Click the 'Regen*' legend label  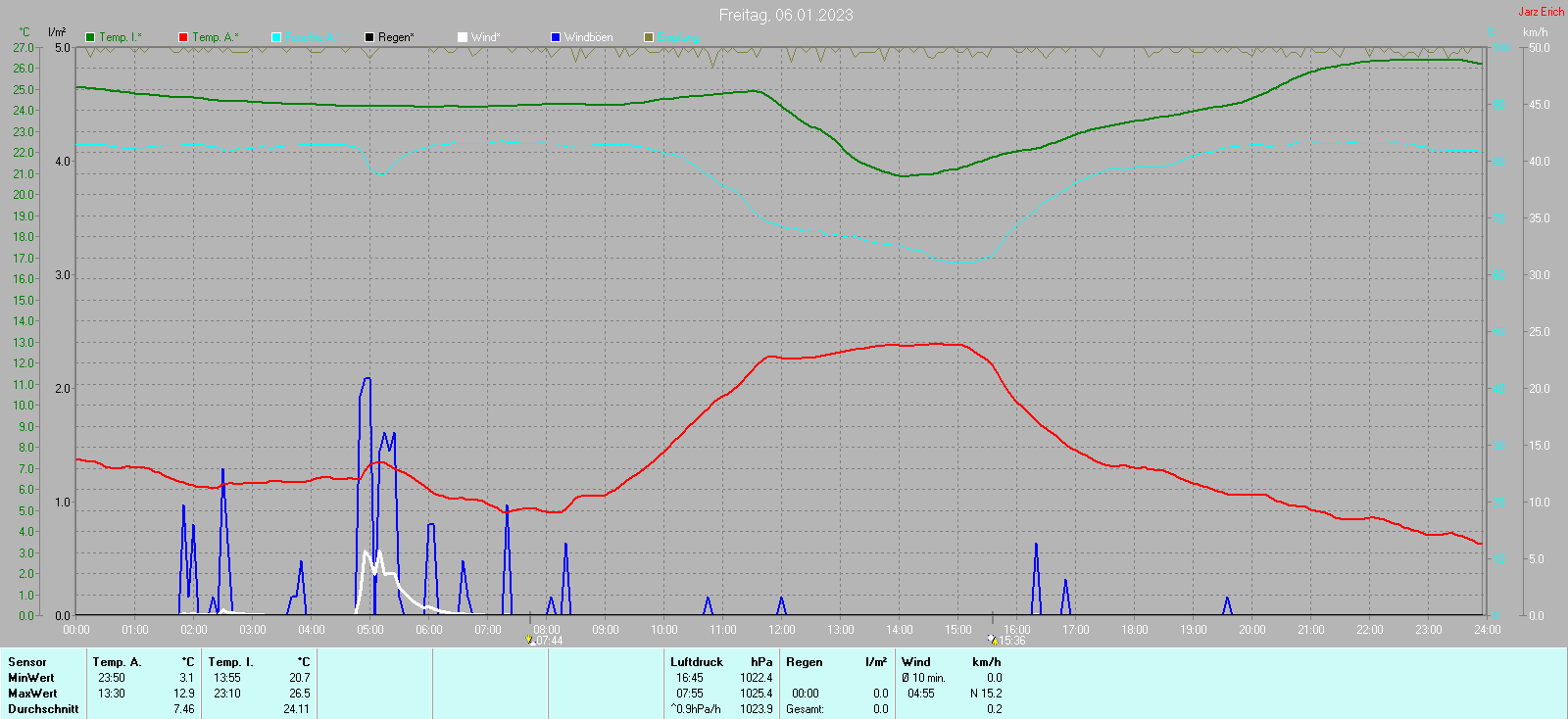396,37
